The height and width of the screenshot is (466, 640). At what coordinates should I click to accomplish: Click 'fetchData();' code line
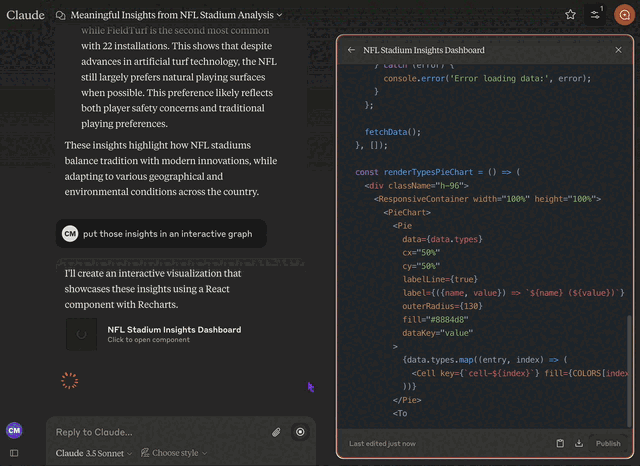(393, 132)
